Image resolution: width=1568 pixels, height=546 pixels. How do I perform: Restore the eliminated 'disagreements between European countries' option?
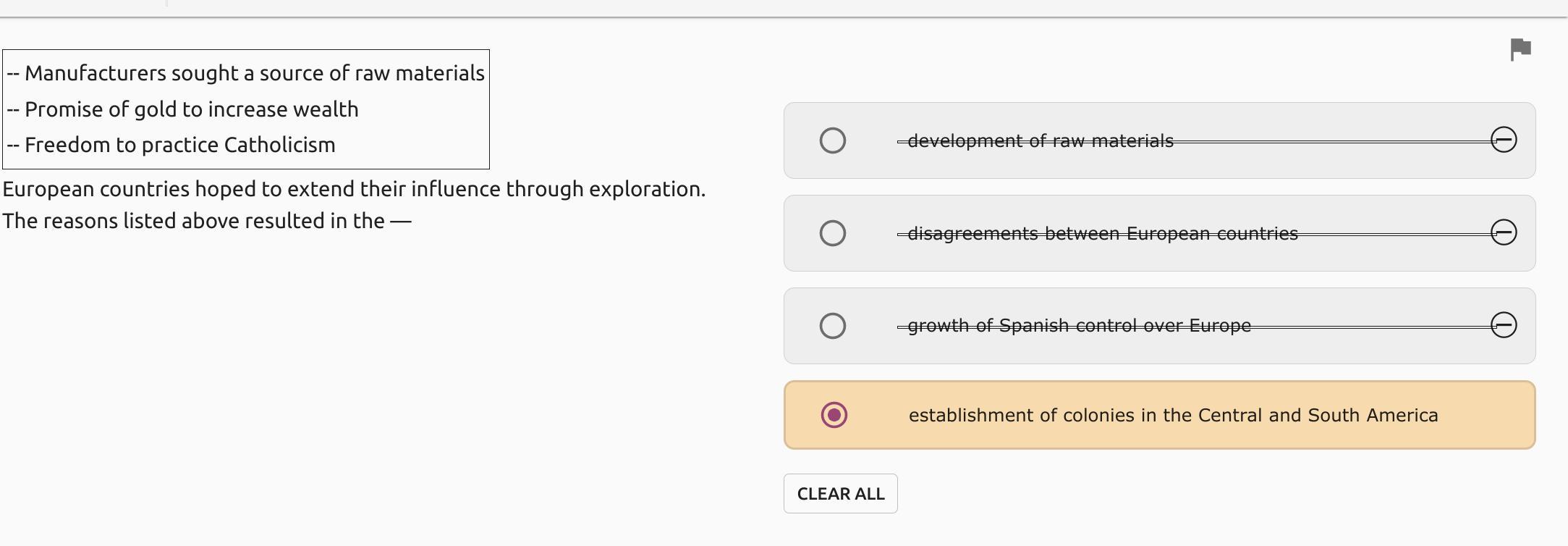(1503, 232)
